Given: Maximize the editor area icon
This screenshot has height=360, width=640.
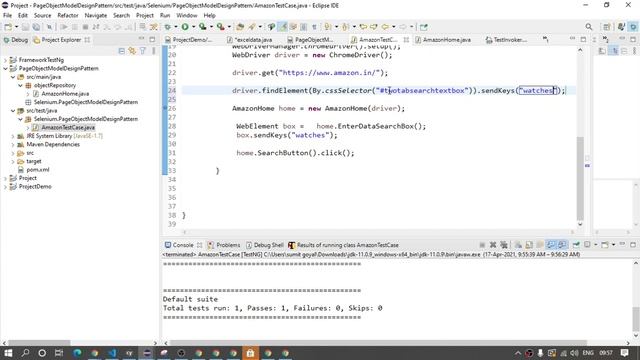Looking at the screenshot, I should (583, 40).
